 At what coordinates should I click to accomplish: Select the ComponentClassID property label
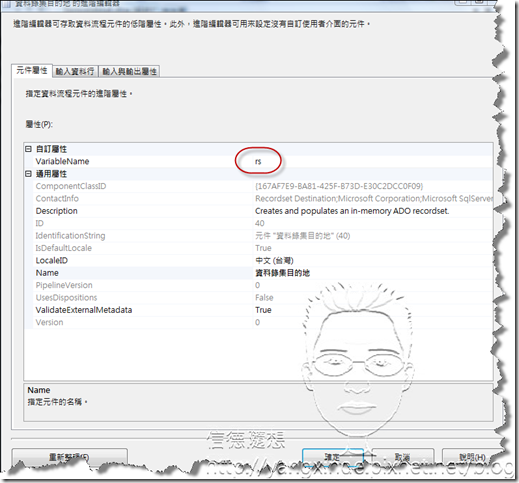coord(71,186)
